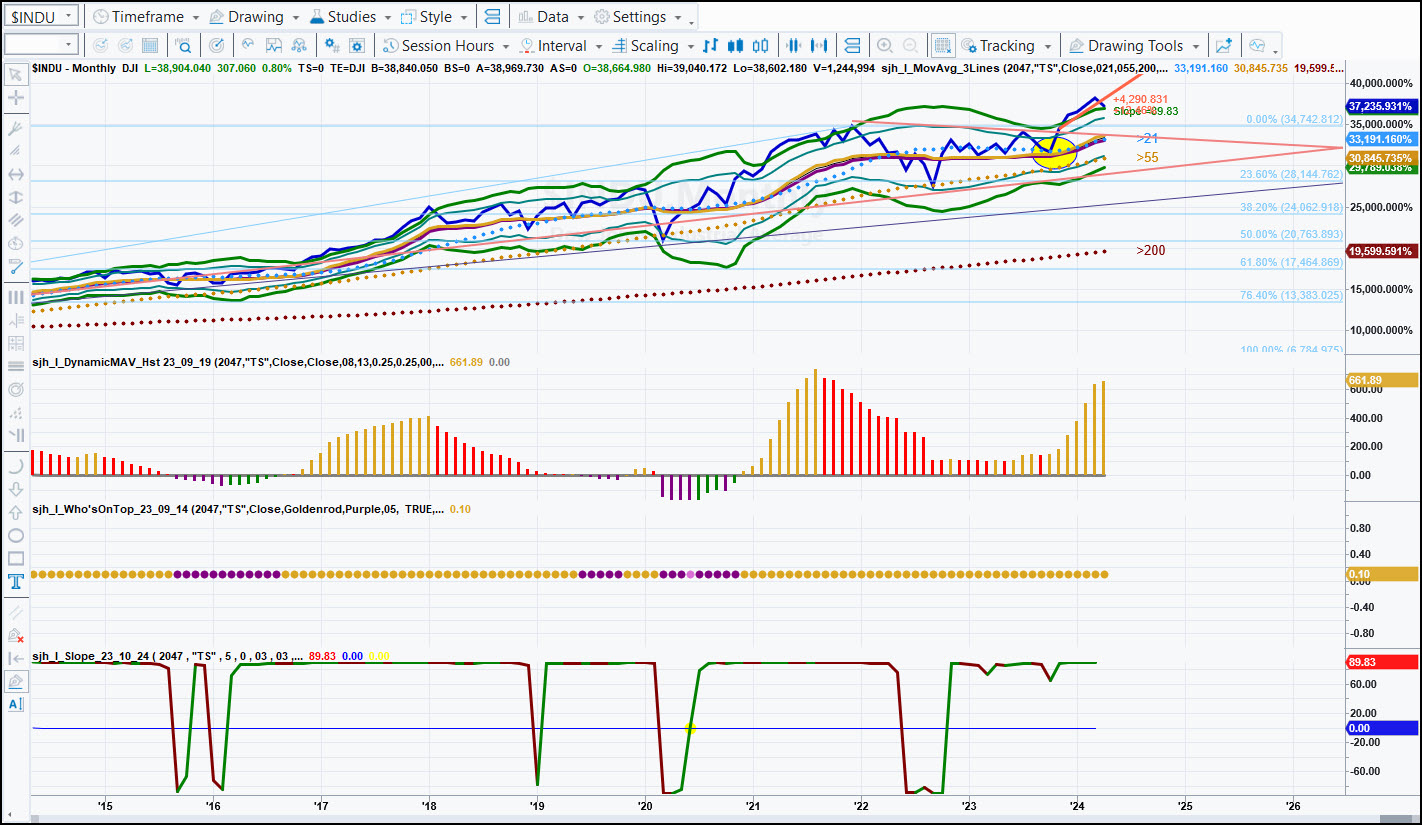Open the Drawing Tools dropdown
Image resolution: width=1422 pixels, height=825 pixels.
pyautogui.click(x=1133, y=45)
